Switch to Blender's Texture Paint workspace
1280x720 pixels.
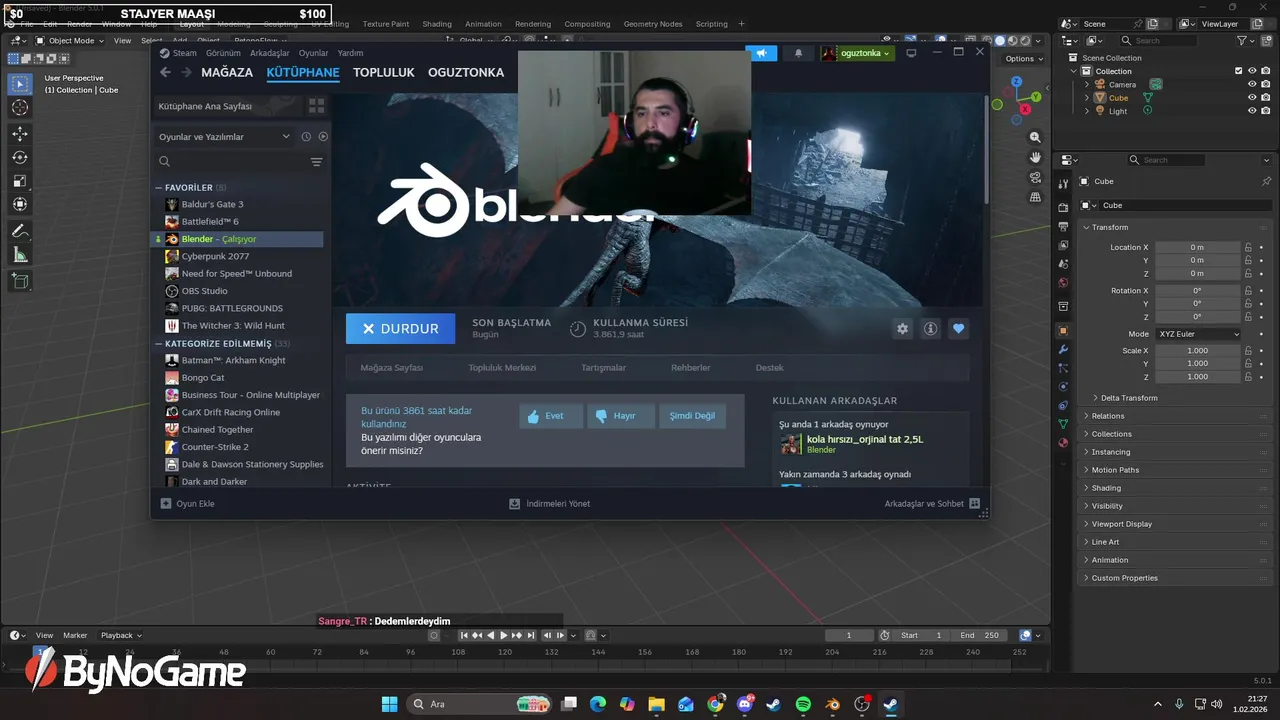pyautogui.click(x=385, y=24)
